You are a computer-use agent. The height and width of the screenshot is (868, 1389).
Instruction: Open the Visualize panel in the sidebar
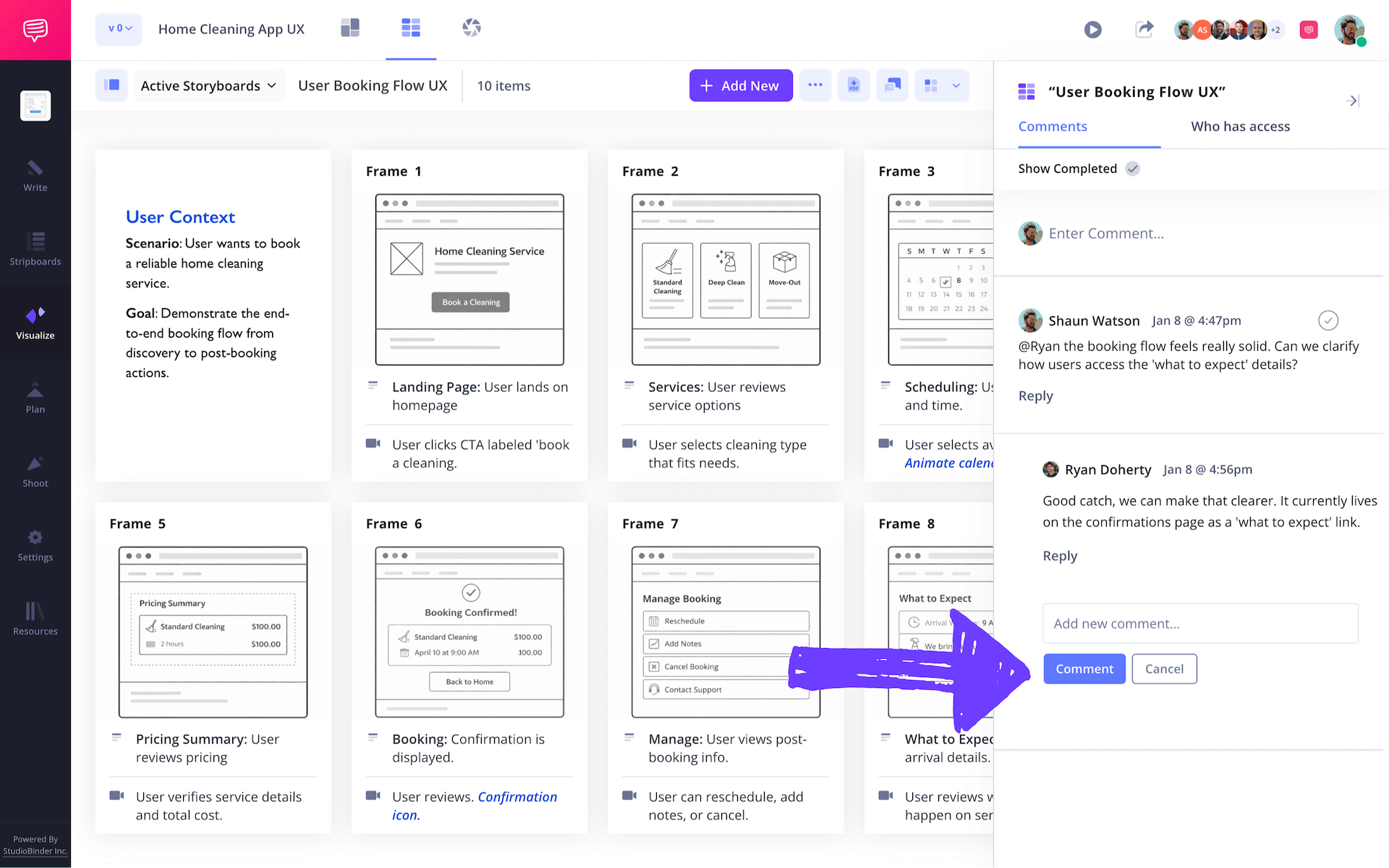[x=35, y=322]
